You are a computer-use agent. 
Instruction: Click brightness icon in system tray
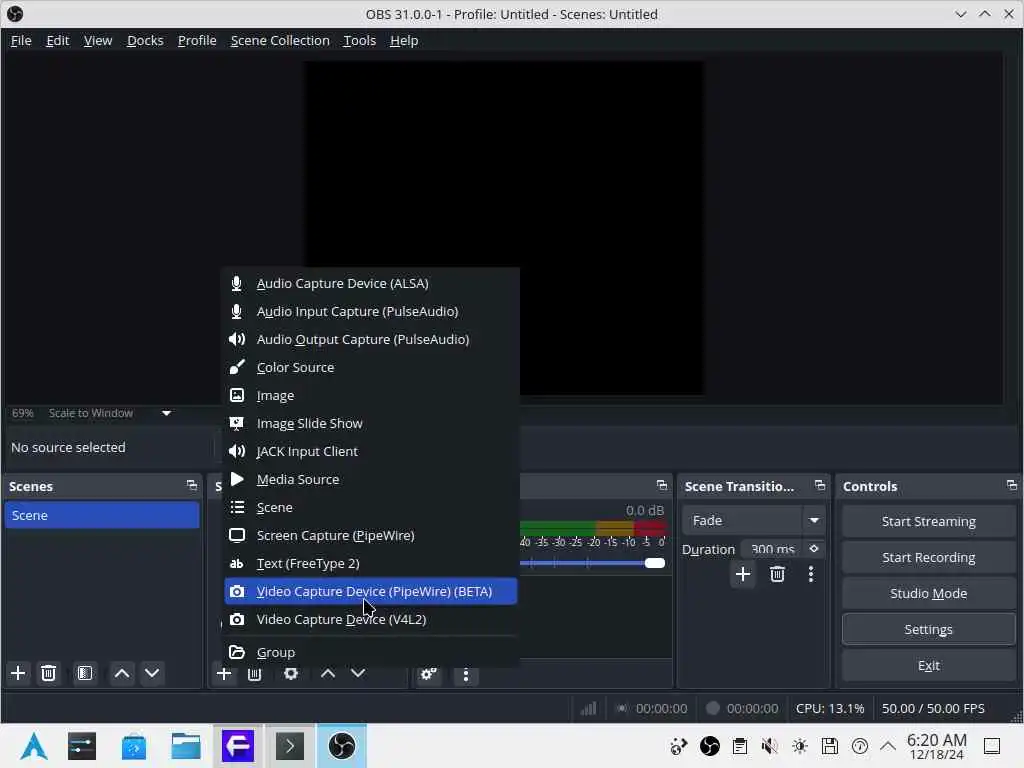tap(800, 746)
